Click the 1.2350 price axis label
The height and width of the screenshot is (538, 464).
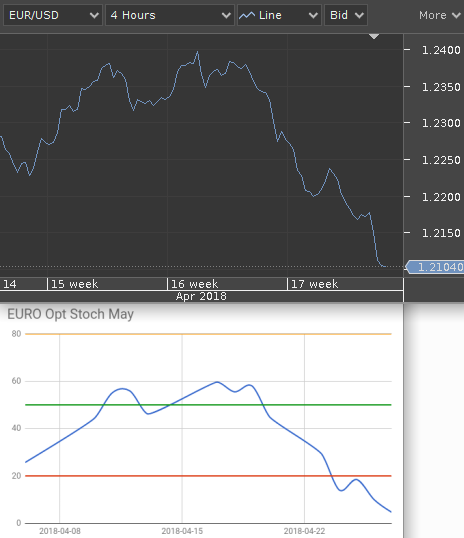[441, 87]
